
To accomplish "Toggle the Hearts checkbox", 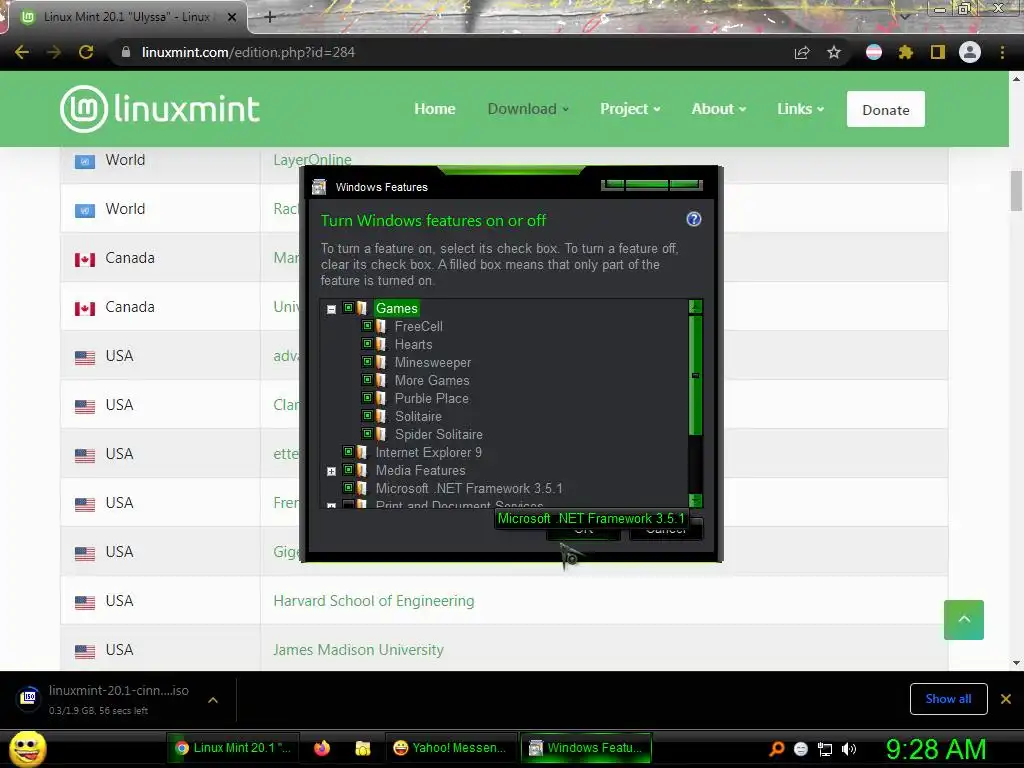I will (x=368, y=344).
